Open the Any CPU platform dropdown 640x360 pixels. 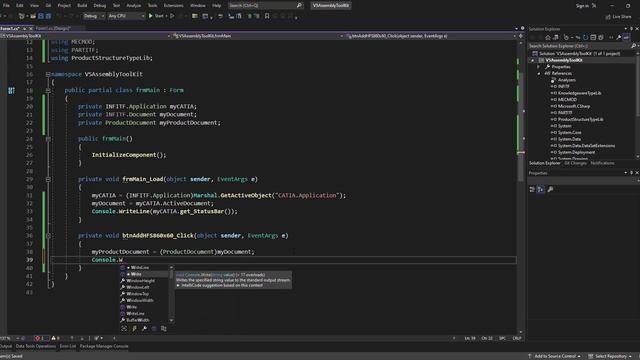tap(126, 16)
